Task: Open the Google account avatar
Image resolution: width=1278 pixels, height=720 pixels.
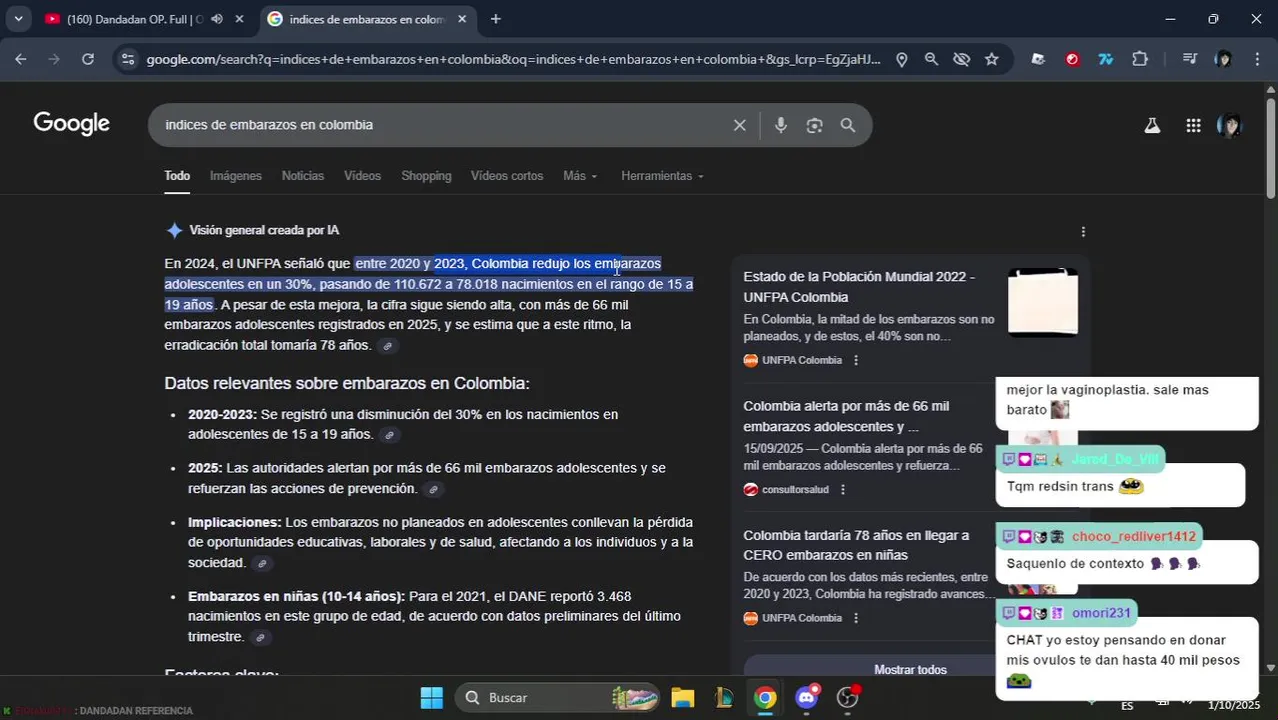Action: 1229,125
